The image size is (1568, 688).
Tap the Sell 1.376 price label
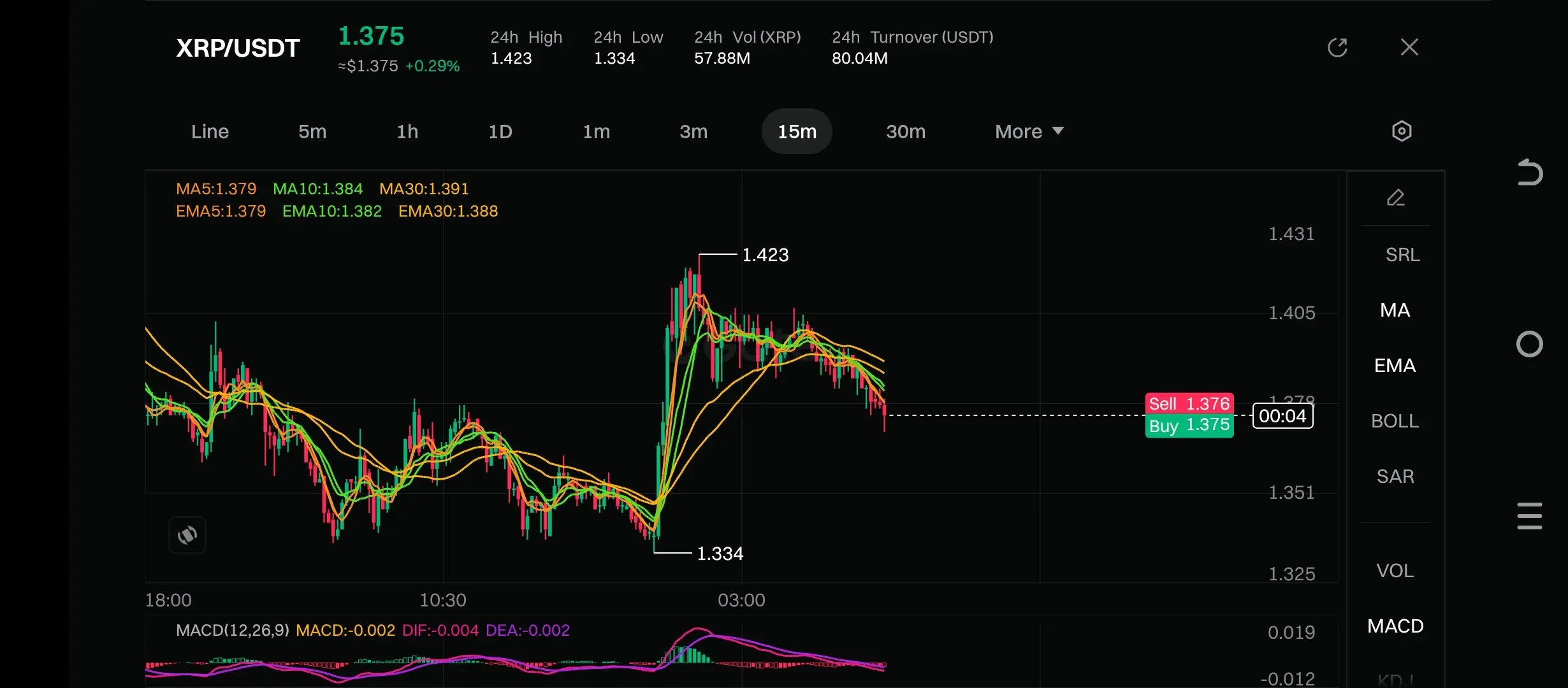[x=1189, y=404]
